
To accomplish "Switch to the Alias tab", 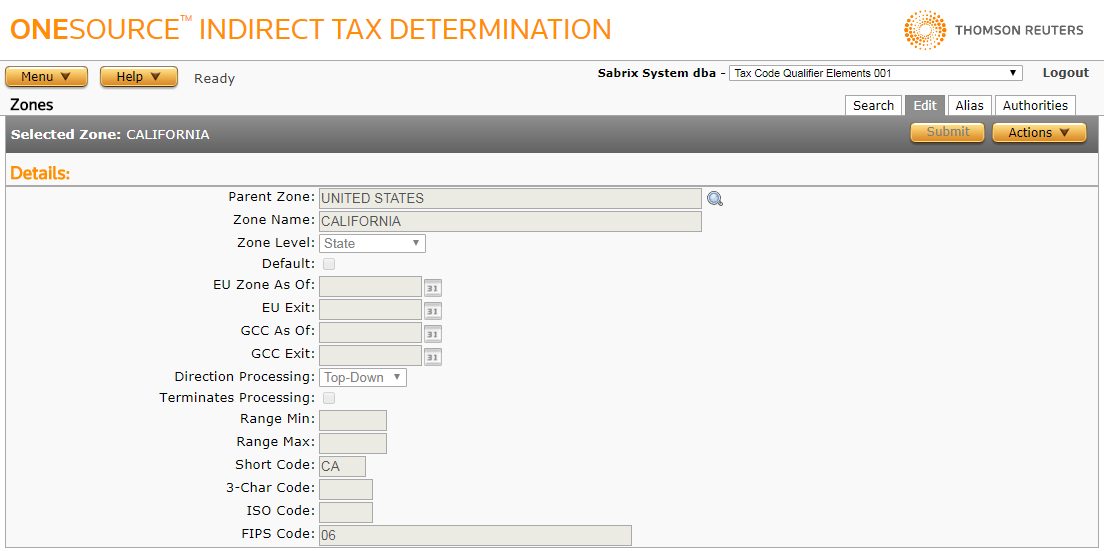I will point(969,106).
